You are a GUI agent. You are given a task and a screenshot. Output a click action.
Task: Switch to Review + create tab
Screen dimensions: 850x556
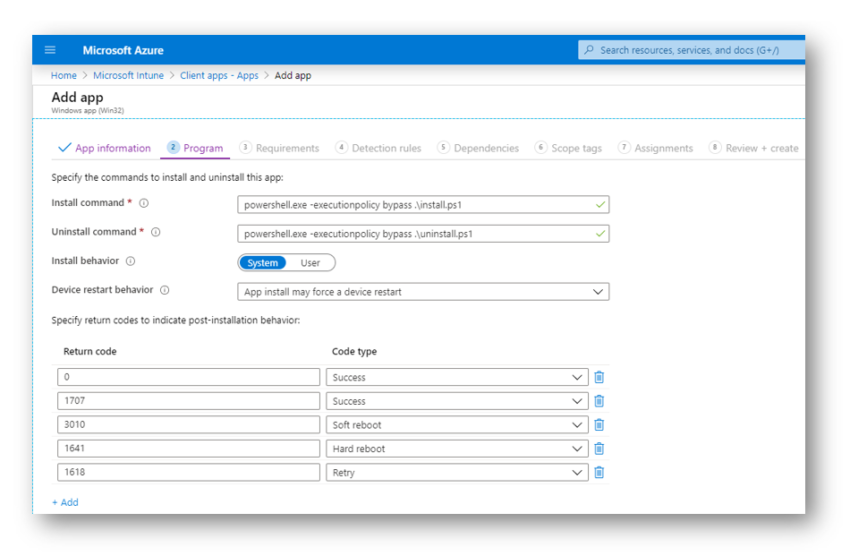click(x=754, y=148)
